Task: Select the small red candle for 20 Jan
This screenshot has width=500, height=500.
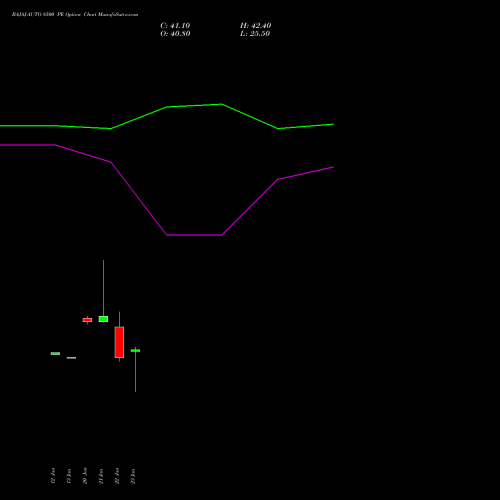Action: pyautogui.click(x=87, y=320)
